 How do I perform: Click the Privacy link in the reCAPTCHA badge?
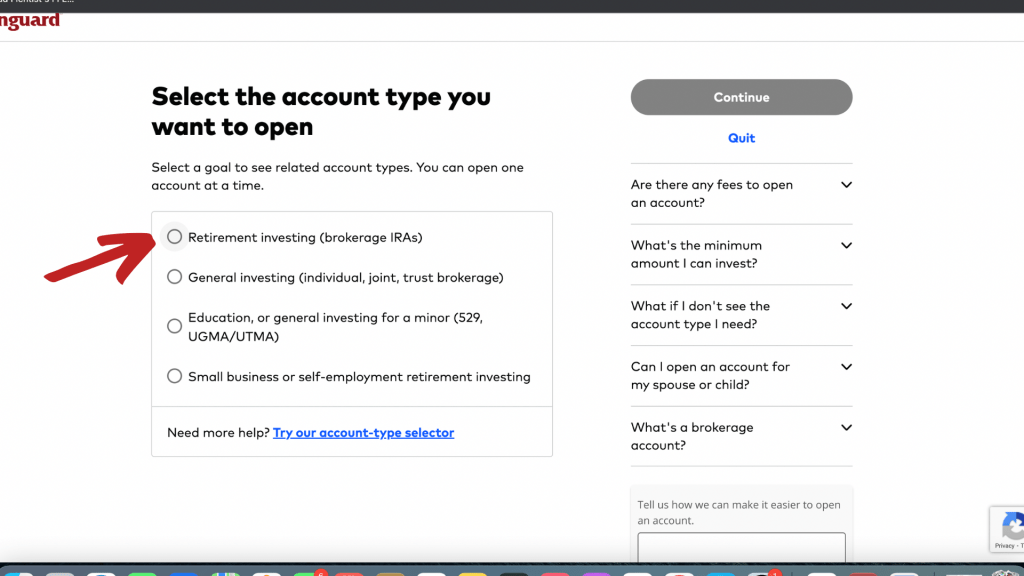click(1004, 546)
